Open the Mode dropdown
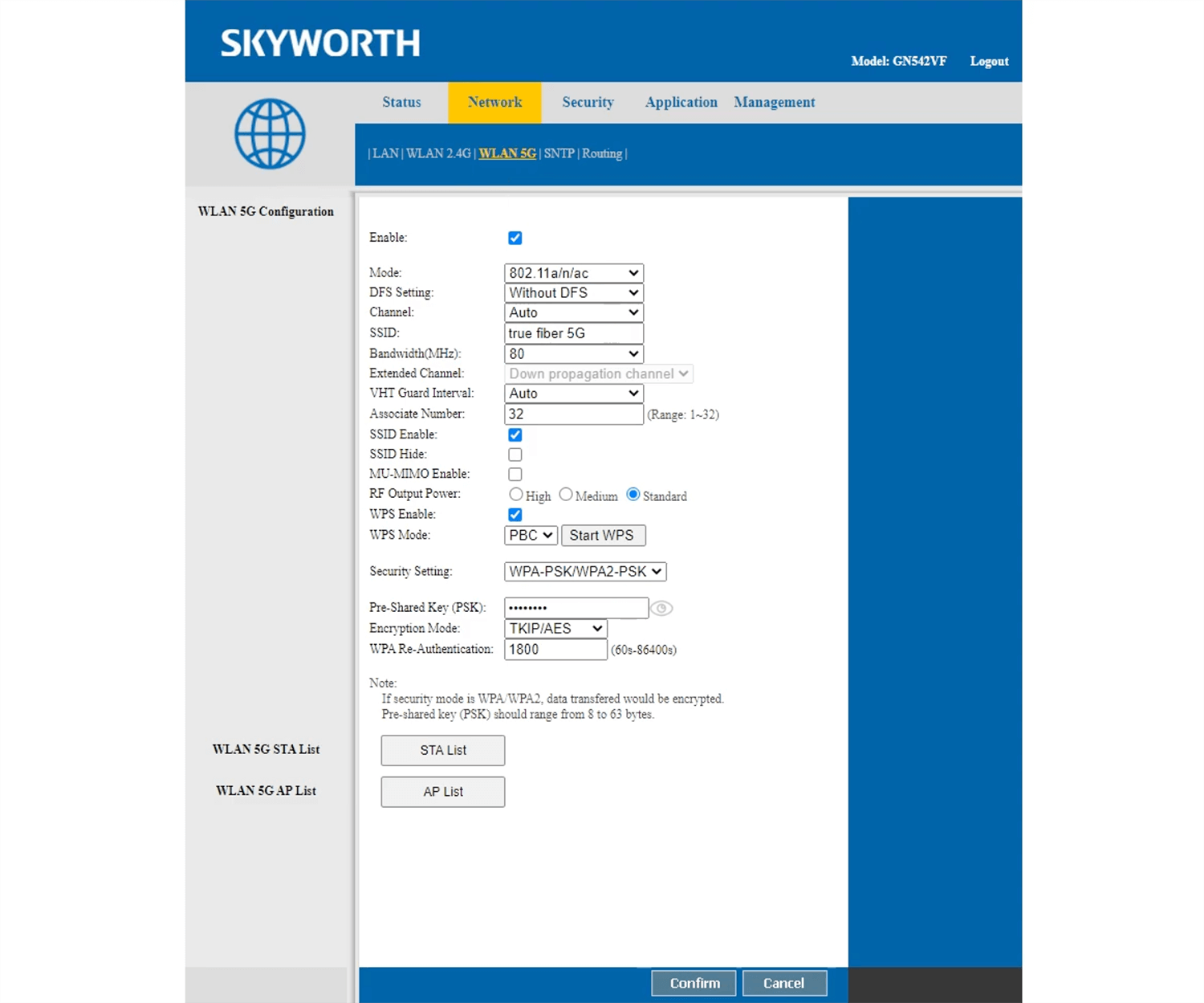Screen dimensions: 1204x1003 [573, 273]
